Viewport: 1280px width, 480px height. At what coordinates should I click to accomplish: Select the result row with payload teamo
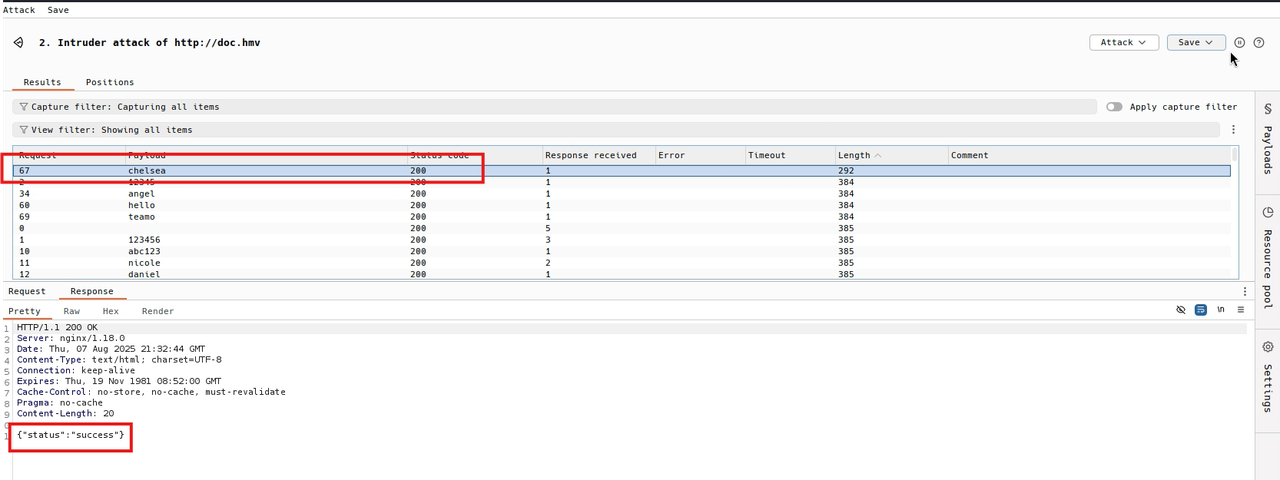point(622,217)
